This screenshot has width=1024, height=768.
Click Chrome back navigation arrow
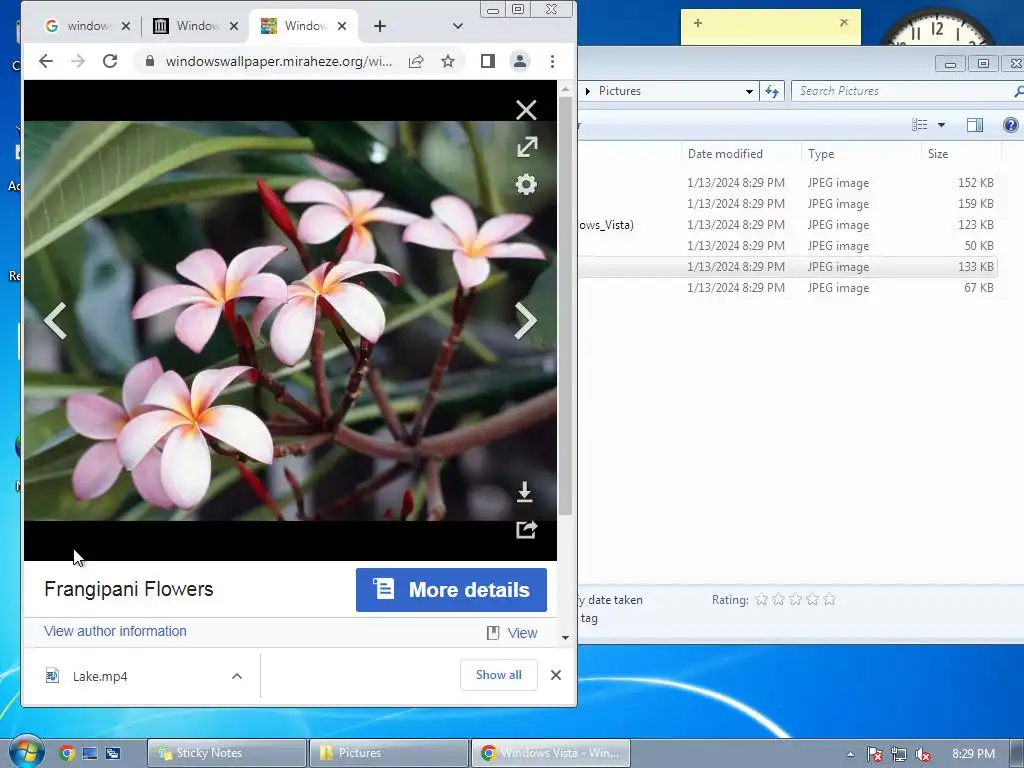[46, 61]
